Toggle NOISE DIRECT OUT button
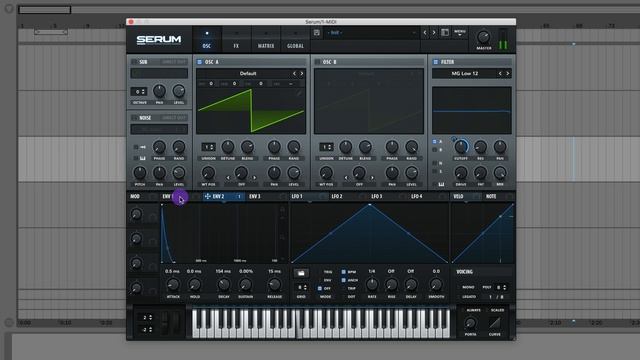Screen dimensions: 640x360 (x=174, y=118)
